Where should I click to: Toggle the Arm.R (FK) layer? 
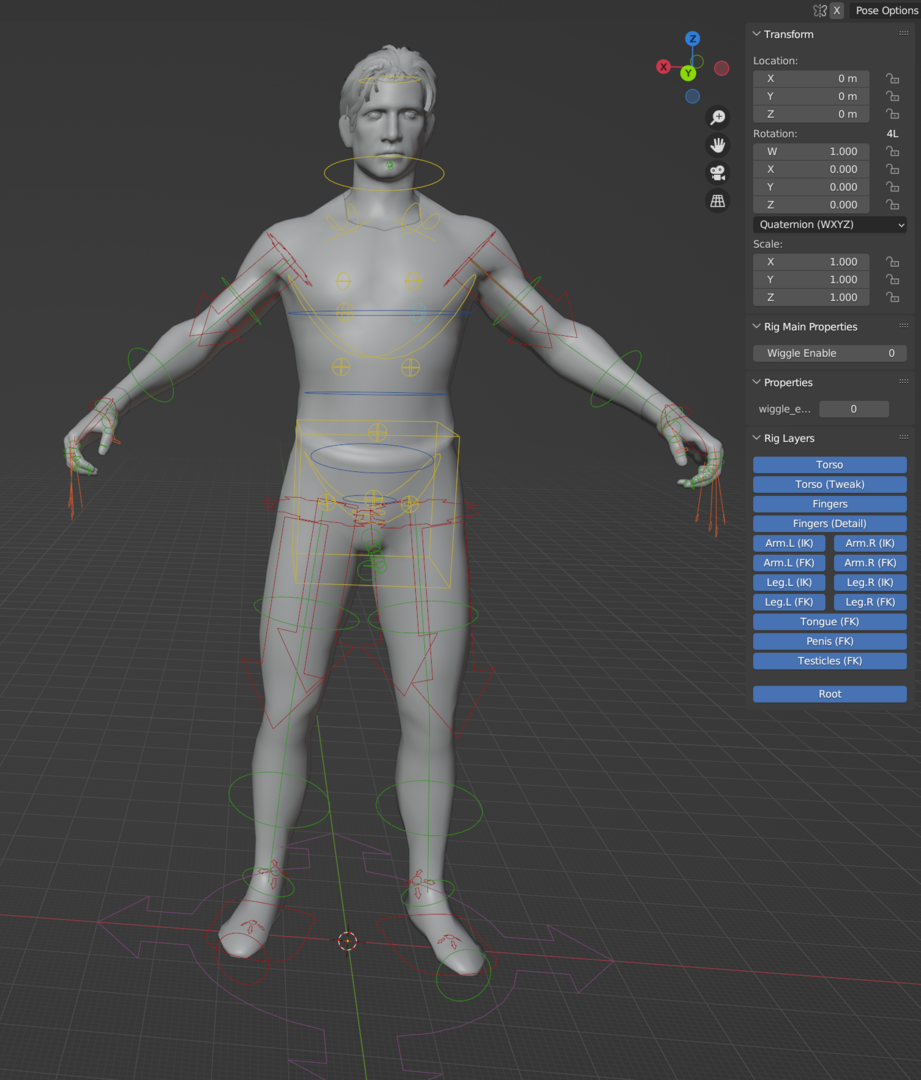[x=870, y=563]
